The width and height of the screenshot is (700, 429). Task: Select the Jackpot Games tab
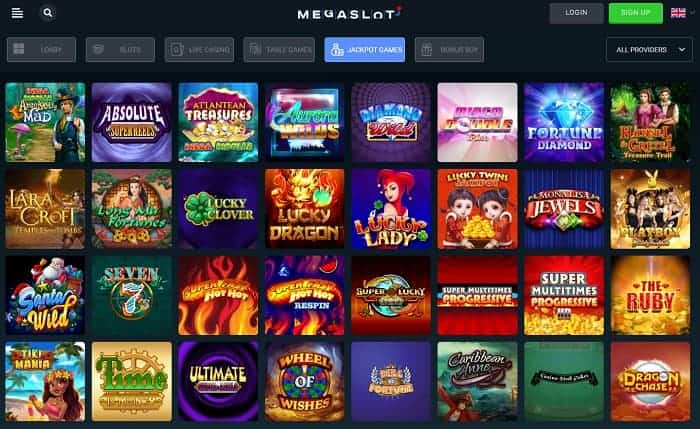(365, 50)
